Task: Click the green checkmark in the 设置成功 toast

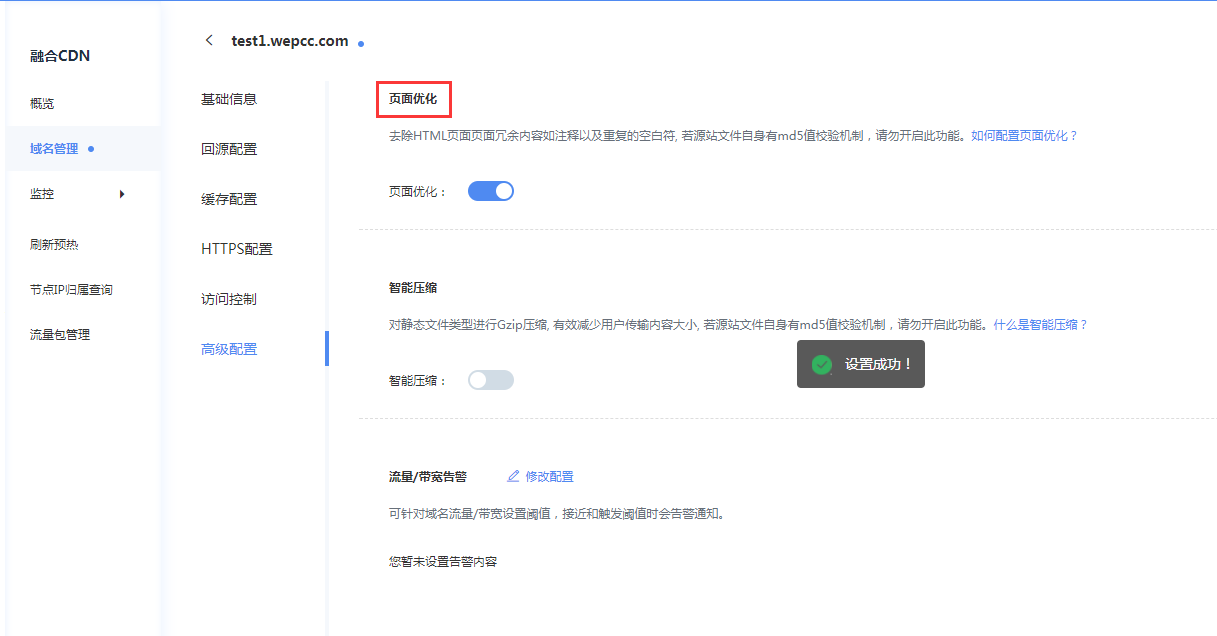Action: [x=822, y=365]
